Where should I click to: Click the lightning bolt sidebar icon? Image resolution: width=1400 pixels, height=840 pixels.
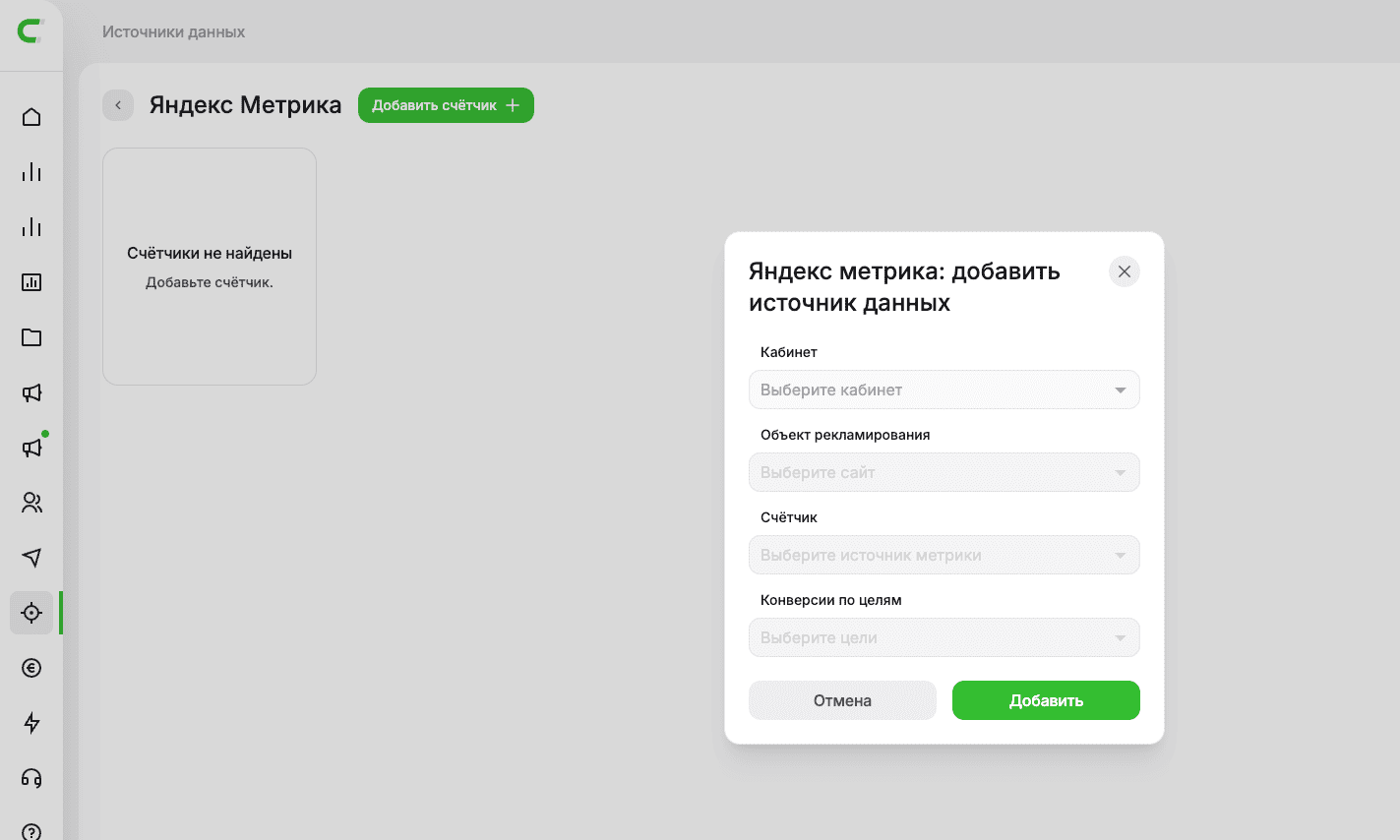coord(31,723)
